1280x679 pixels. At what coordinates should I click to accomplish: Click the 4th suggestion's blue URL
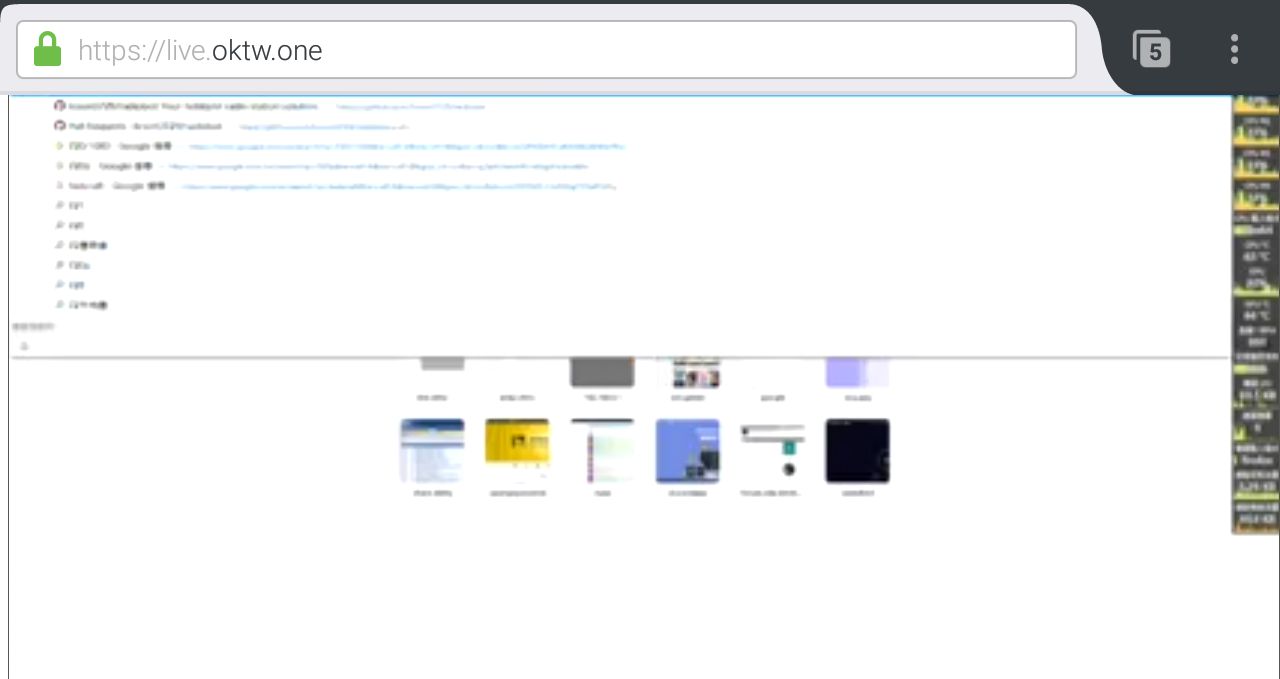pos(378,166)
